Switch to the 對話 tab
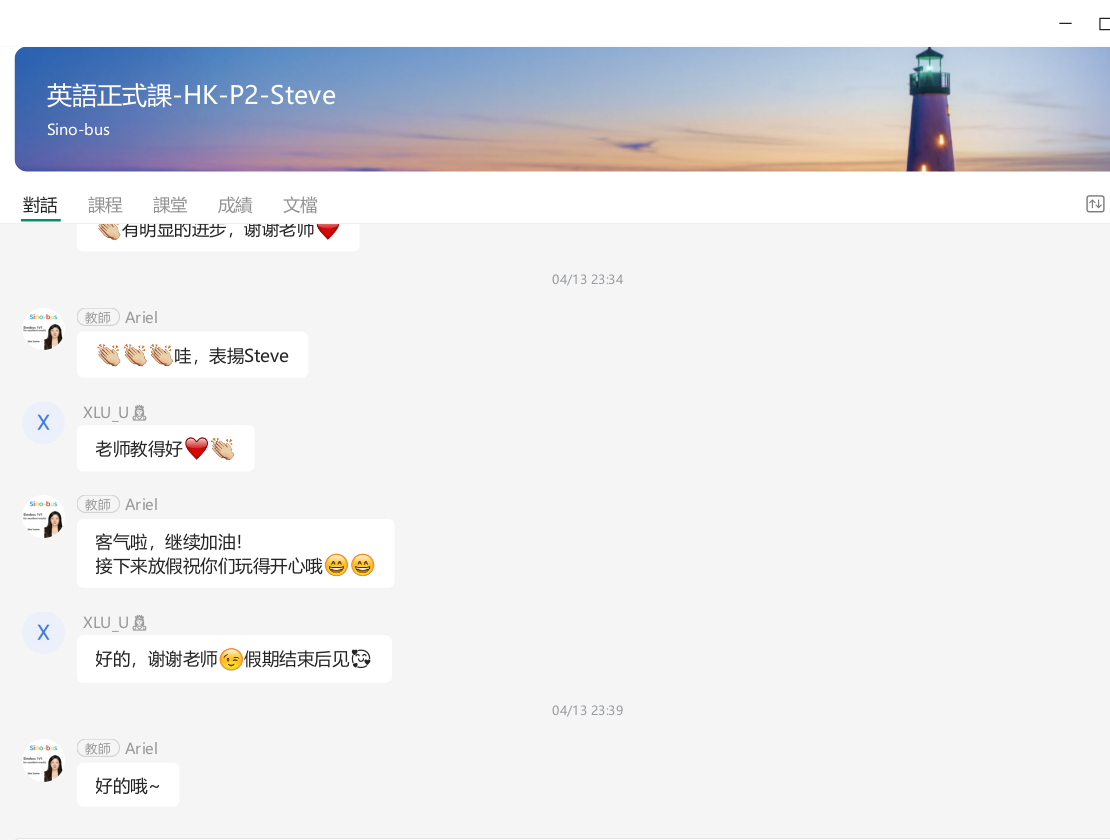 tap(40, 205)
